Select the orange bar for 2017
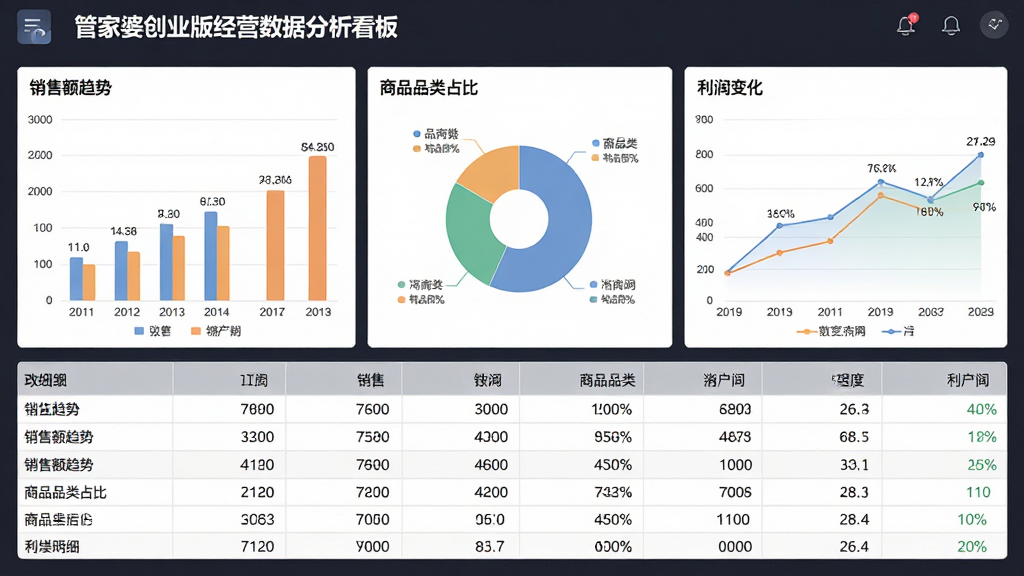Viewport: 1024px width, 576px height. point(275,246)
